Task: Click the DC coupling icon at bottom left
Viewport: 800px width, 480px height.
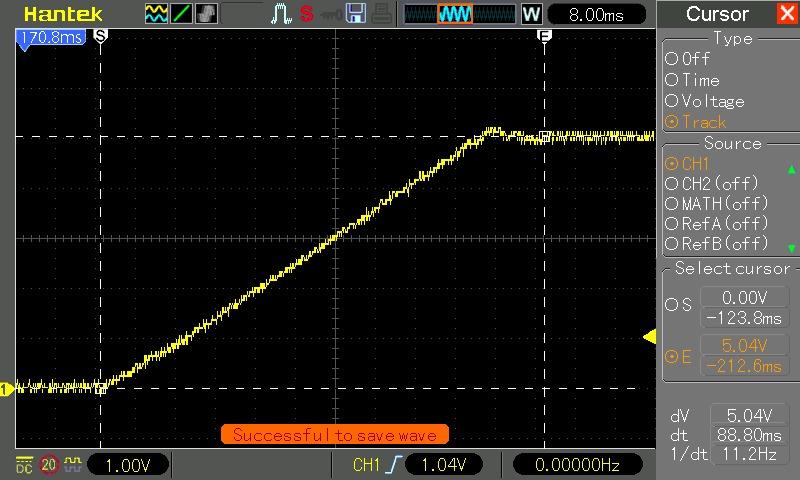Action: pos(24,465)
